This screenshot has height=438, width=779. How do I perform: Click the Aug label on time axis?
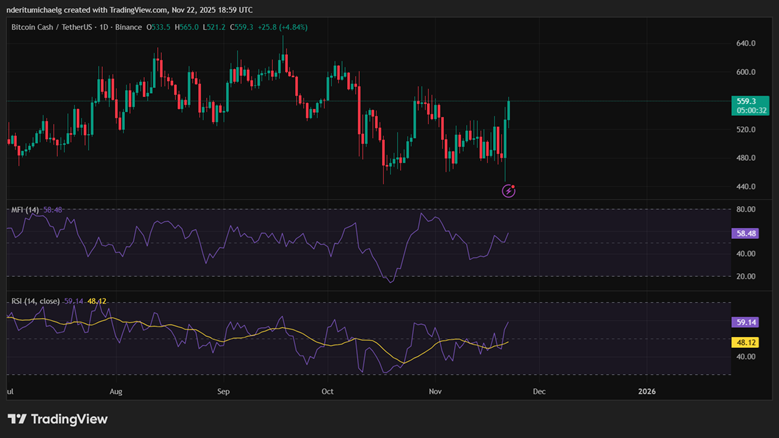click(x=116, y=391)
